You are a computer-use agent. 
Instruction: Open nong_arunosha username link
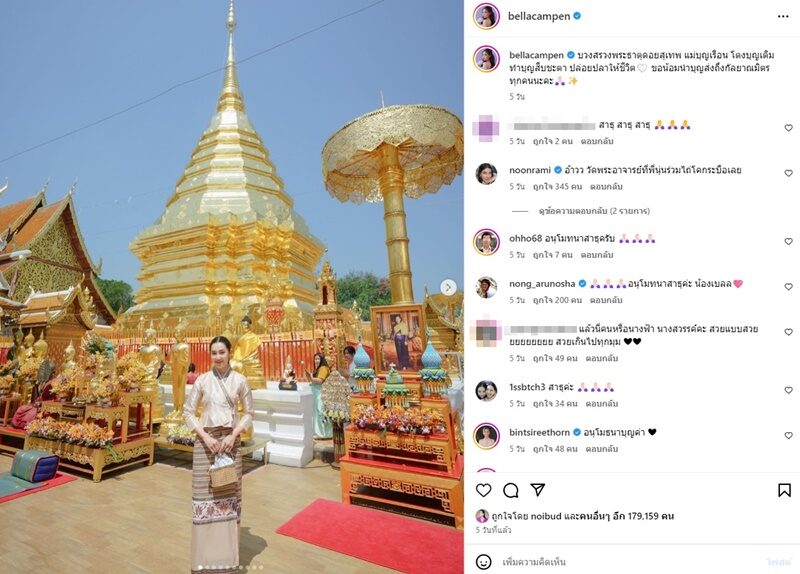coord(542,284)
